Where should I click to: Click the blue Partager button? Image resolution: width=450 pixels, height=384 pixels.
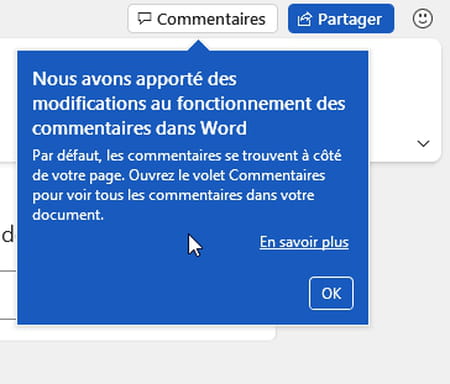341,19
